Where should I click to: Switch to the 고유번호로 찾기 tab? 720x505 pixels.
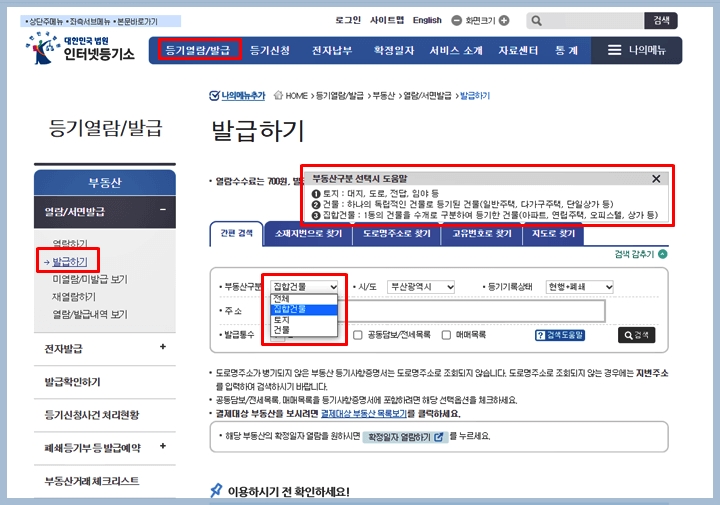click(482, 234)
